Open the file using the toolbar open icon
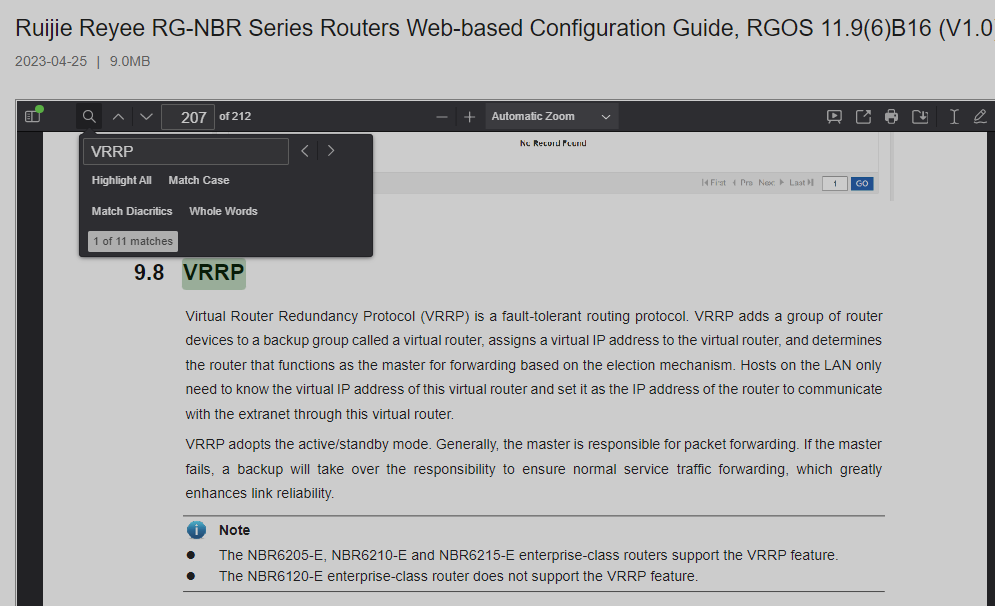Screen dimensions: 995x606 pos(863,117)
